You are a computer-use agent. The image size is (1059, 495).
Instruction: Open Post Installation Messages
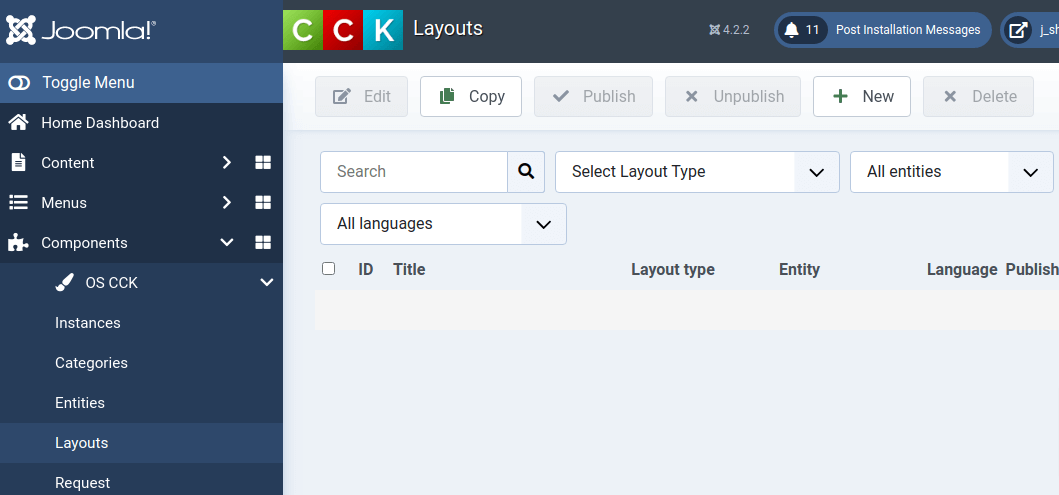click(x=883, y=30)
